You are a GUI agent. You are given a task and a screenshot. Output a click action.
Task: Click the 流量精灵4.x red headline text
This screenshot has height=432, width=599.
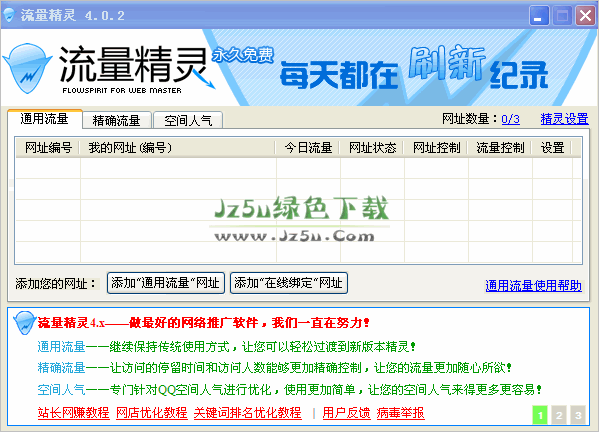coord(204,323)
